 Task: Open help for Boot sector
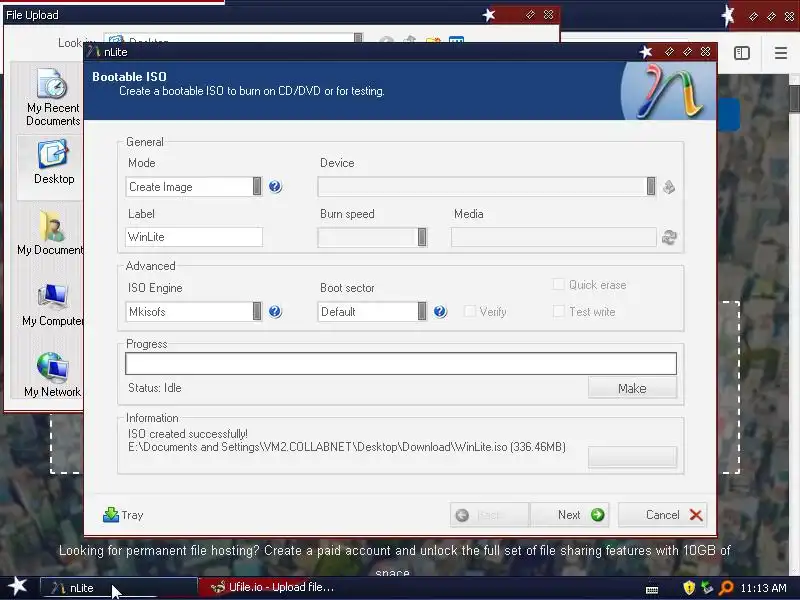440,312
